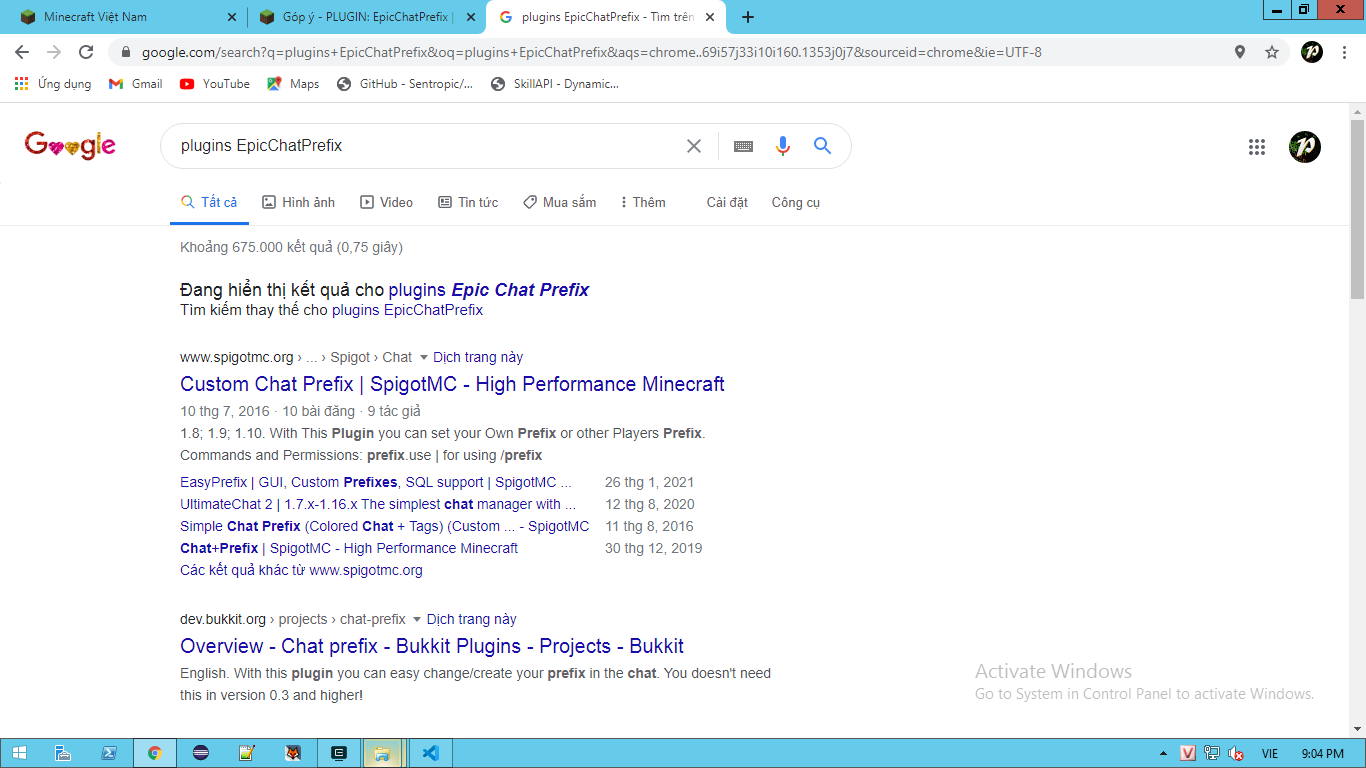The image size is (1366, 768).
Task: Open File Explorer from the taskbar
Action: [x=382, y=754]
